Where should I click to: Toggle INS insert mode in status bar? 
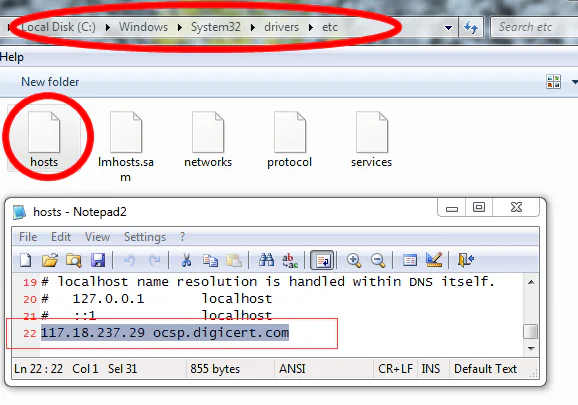point(431,369)
